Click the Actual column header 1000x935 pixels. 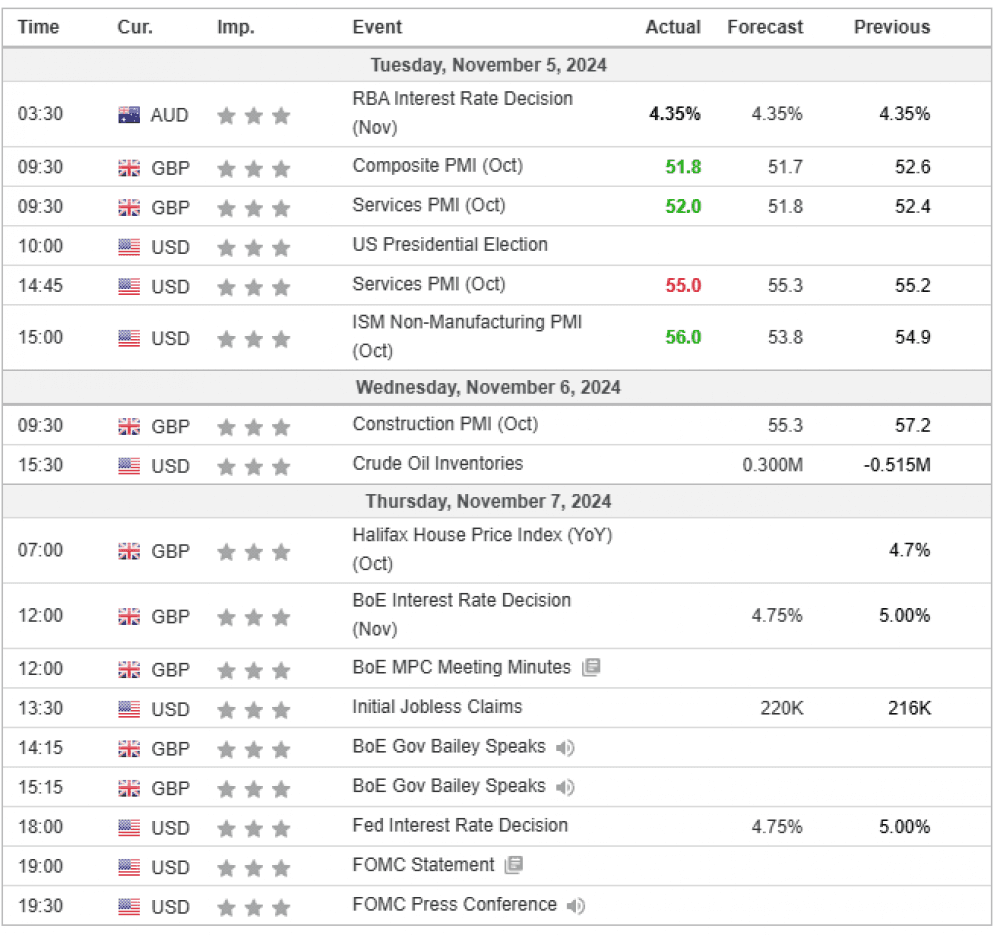pos(673,27)
